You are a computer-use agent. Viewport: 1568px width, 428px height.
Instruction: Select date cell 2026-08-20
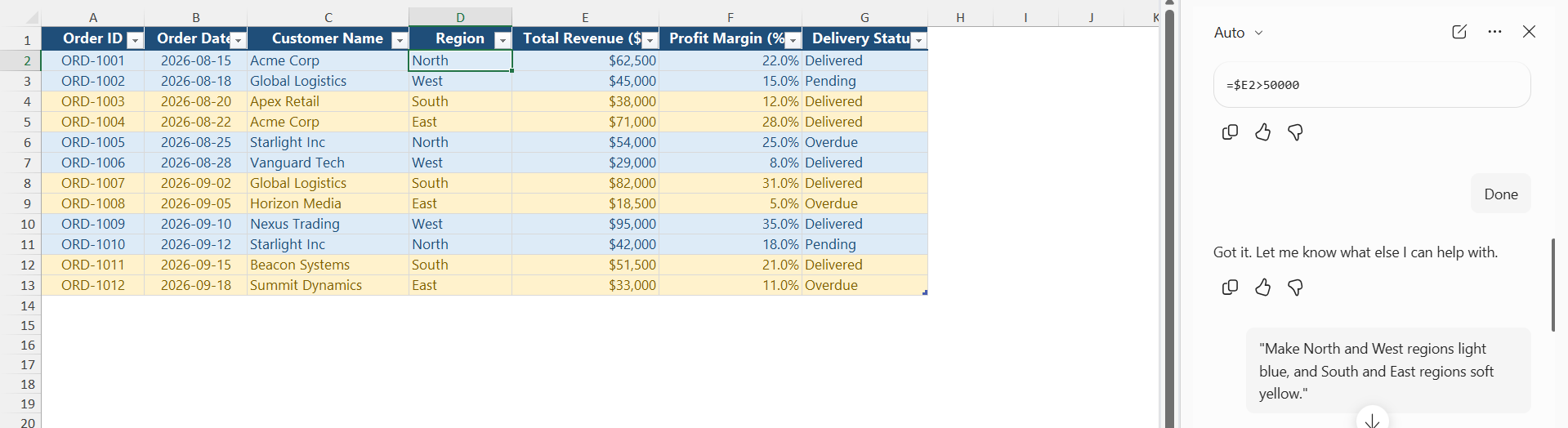pos(196,101)
